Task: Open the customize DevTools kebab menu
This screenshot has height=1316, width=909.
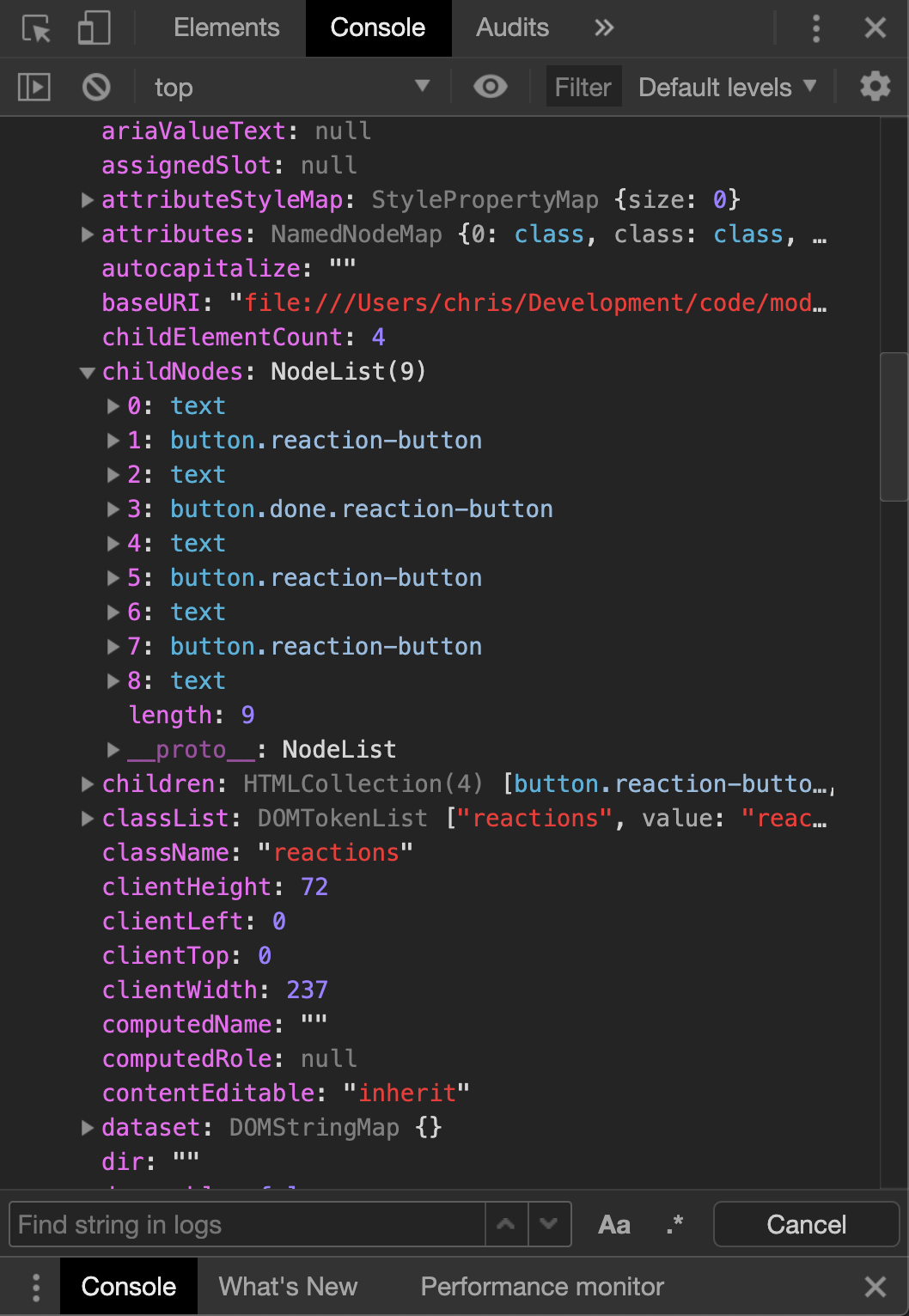Action: (x=814, y=27)
